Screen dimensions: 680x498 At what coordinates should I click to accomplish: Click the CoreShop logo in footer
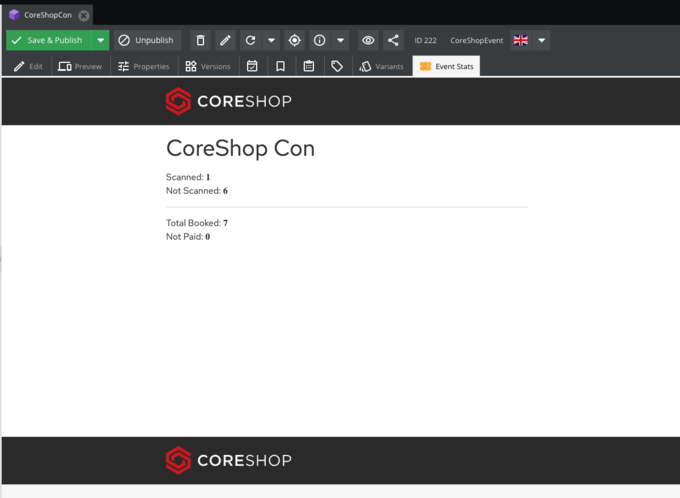[x=229, y=460]
